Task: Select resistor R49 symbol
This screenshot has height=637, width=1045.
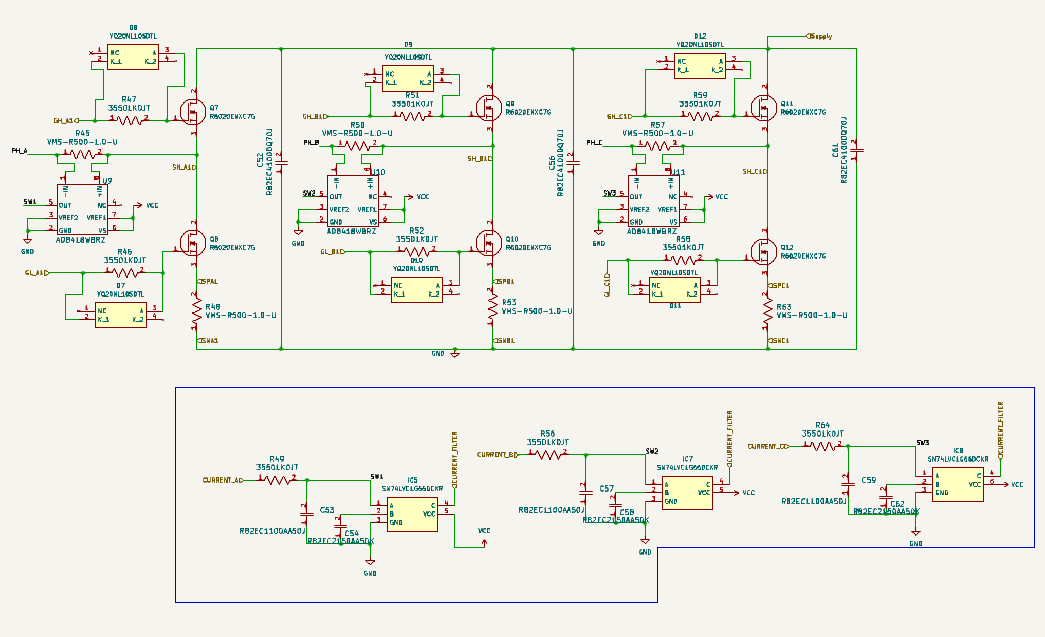Action: 277,480
